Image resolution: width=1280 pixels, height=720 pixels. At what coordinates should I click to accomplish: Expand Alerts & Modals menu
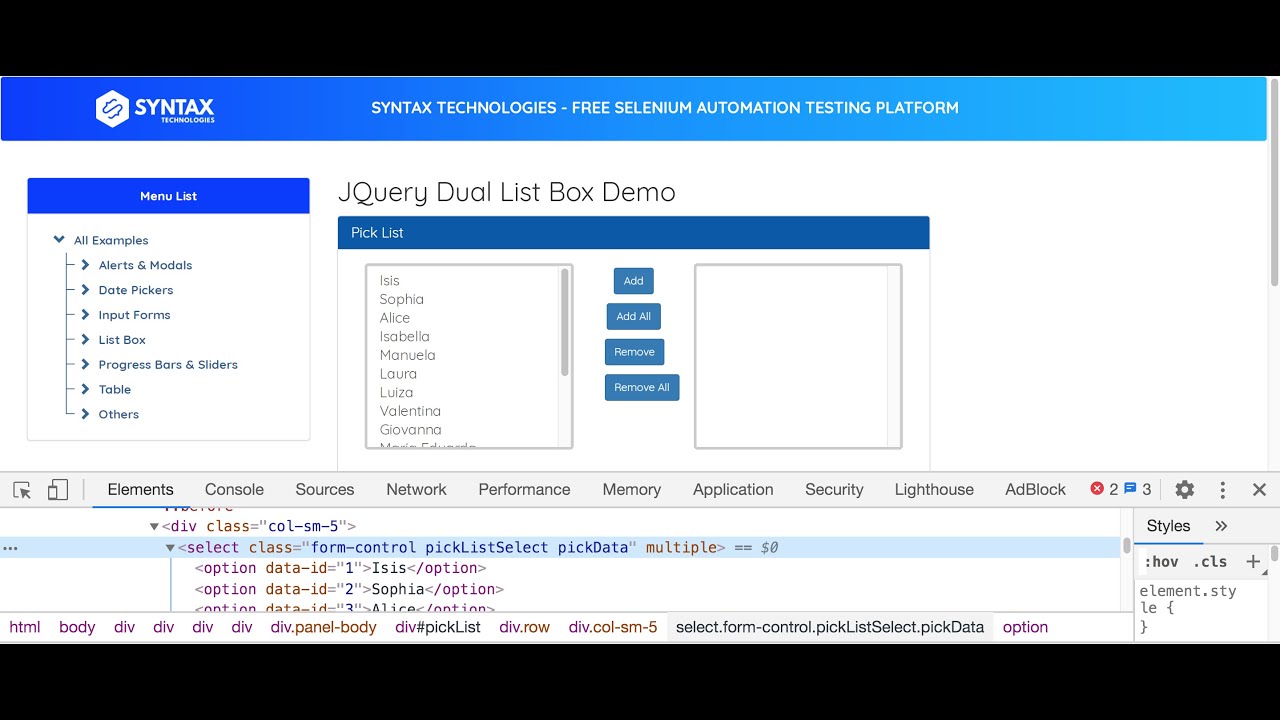[85, 265]
